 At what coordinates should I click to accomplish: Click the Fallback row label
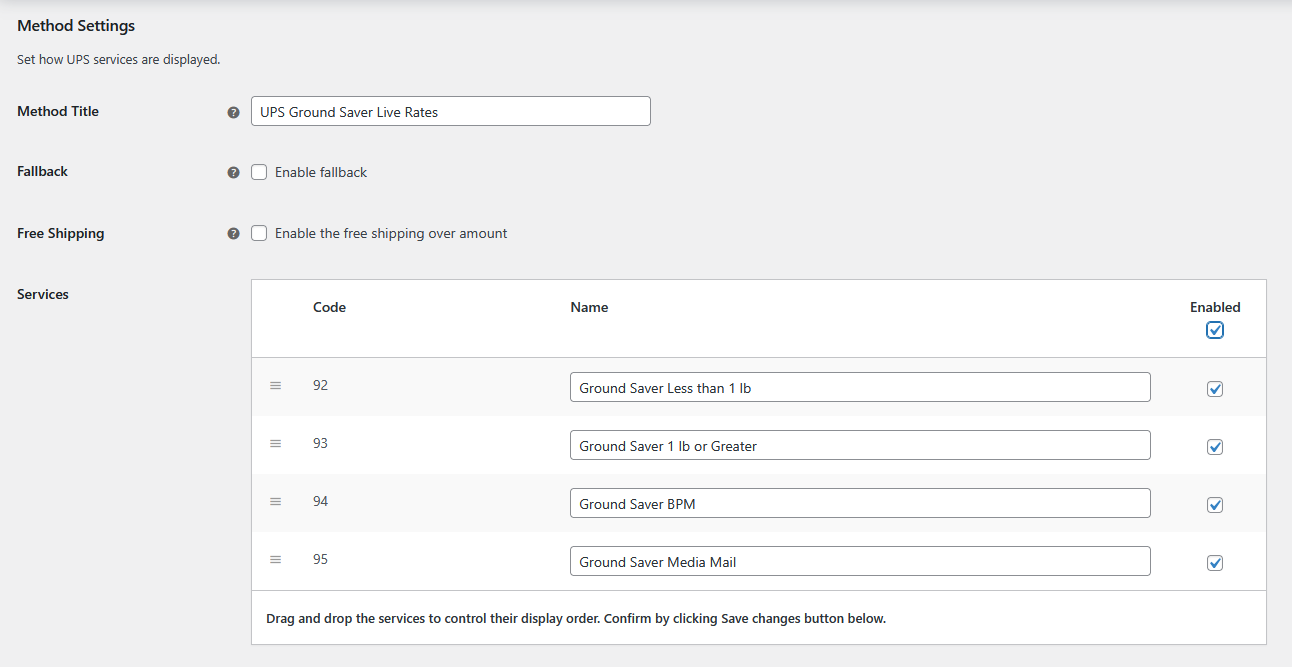[42, 171]
